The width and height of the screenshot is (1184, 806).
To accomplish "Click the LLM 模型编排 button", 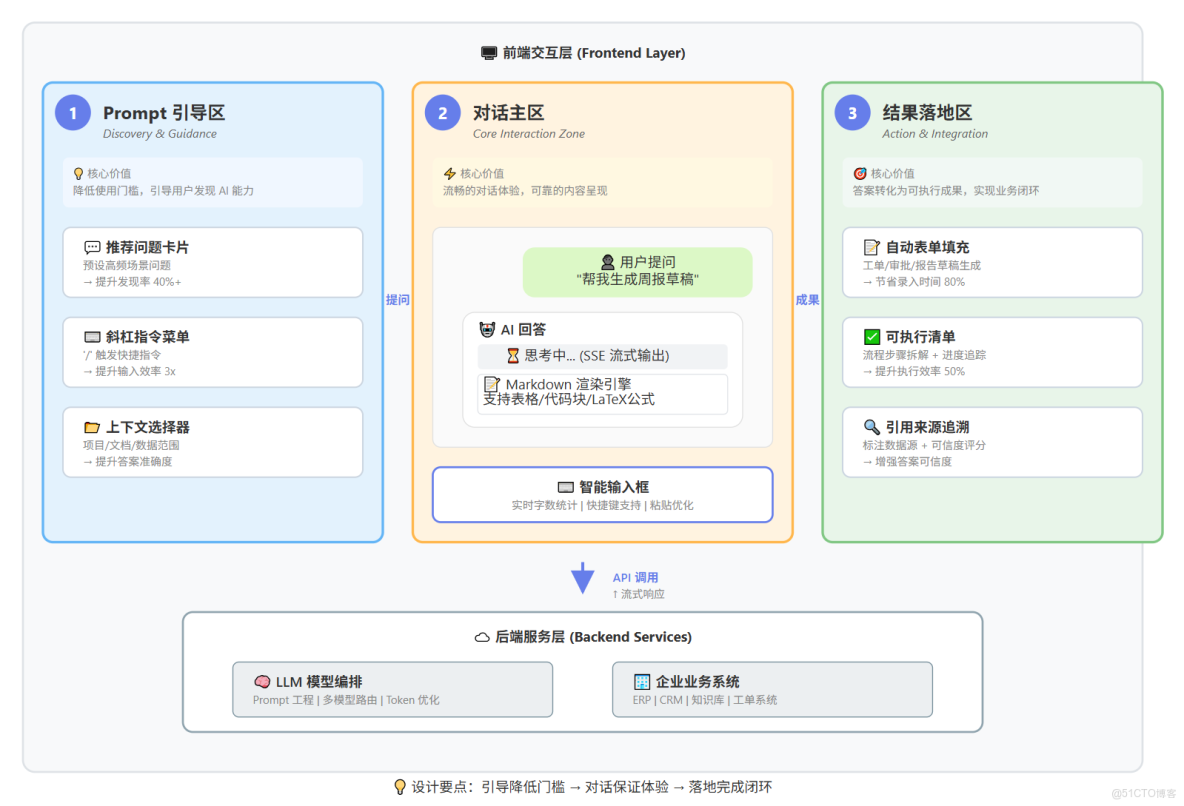I will coord(392,689).
